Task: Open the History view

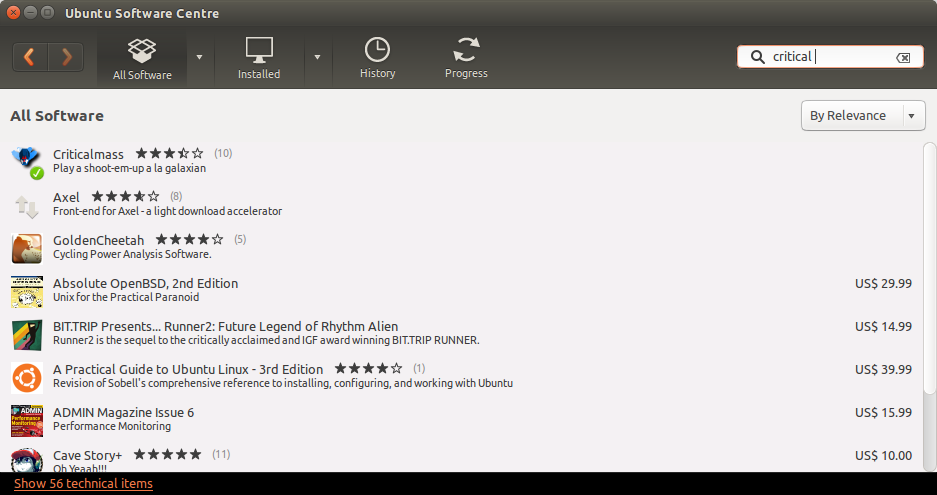Action: (377, 58)
